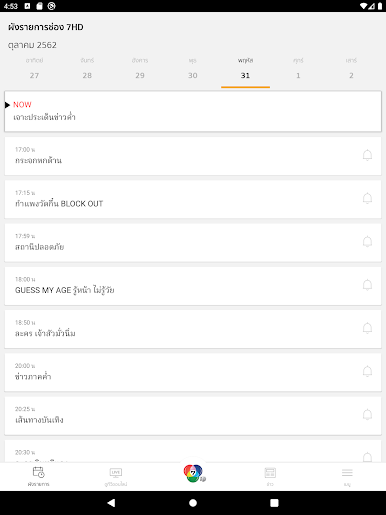Screen dimensions: 386x515
Task: Open the NOW playing program card
Action: (193, 111)
